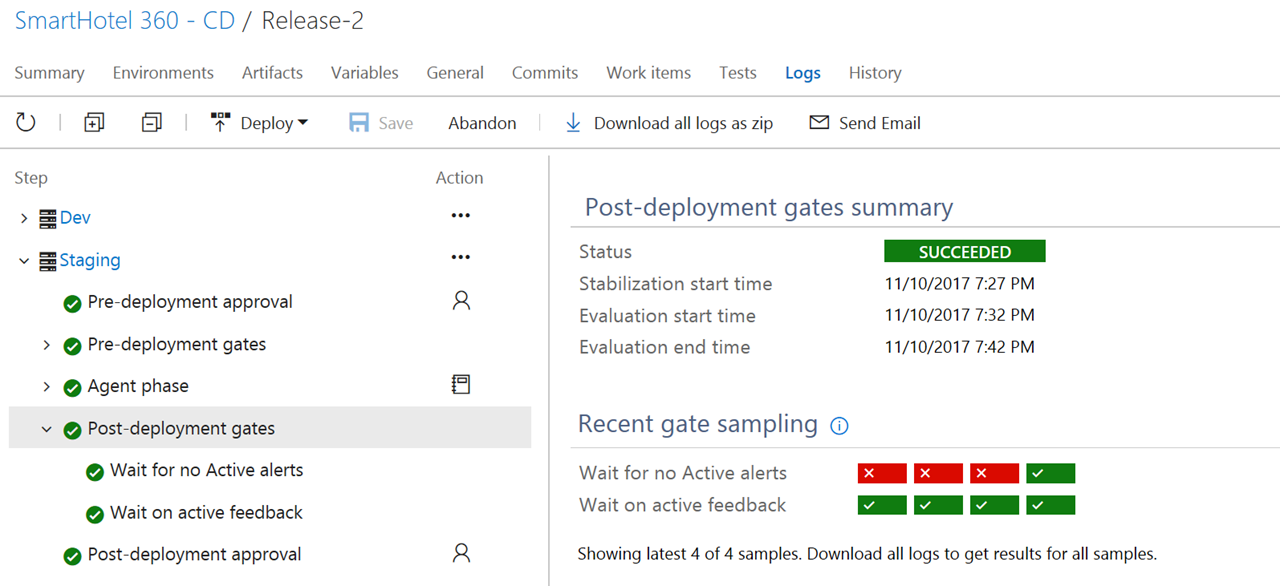The height and width of the screenshot is (586, 1280).
Task: Expand all steps with the plus-box icon
Action: point(94,123)
